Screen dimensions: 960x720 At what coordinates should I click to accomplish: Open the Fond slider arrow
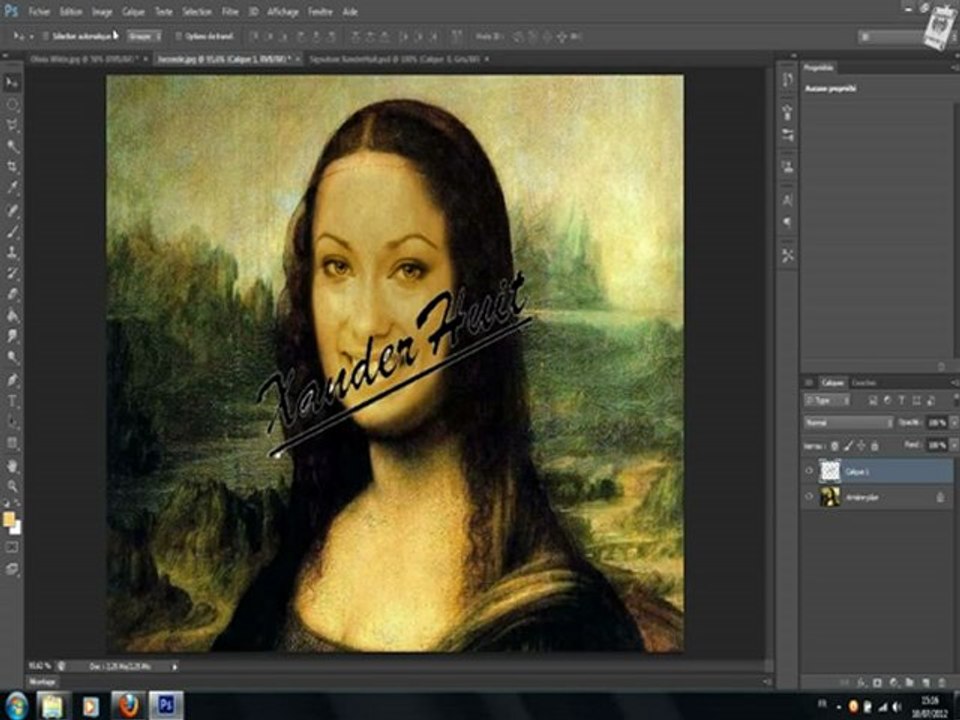coord(953,445)
